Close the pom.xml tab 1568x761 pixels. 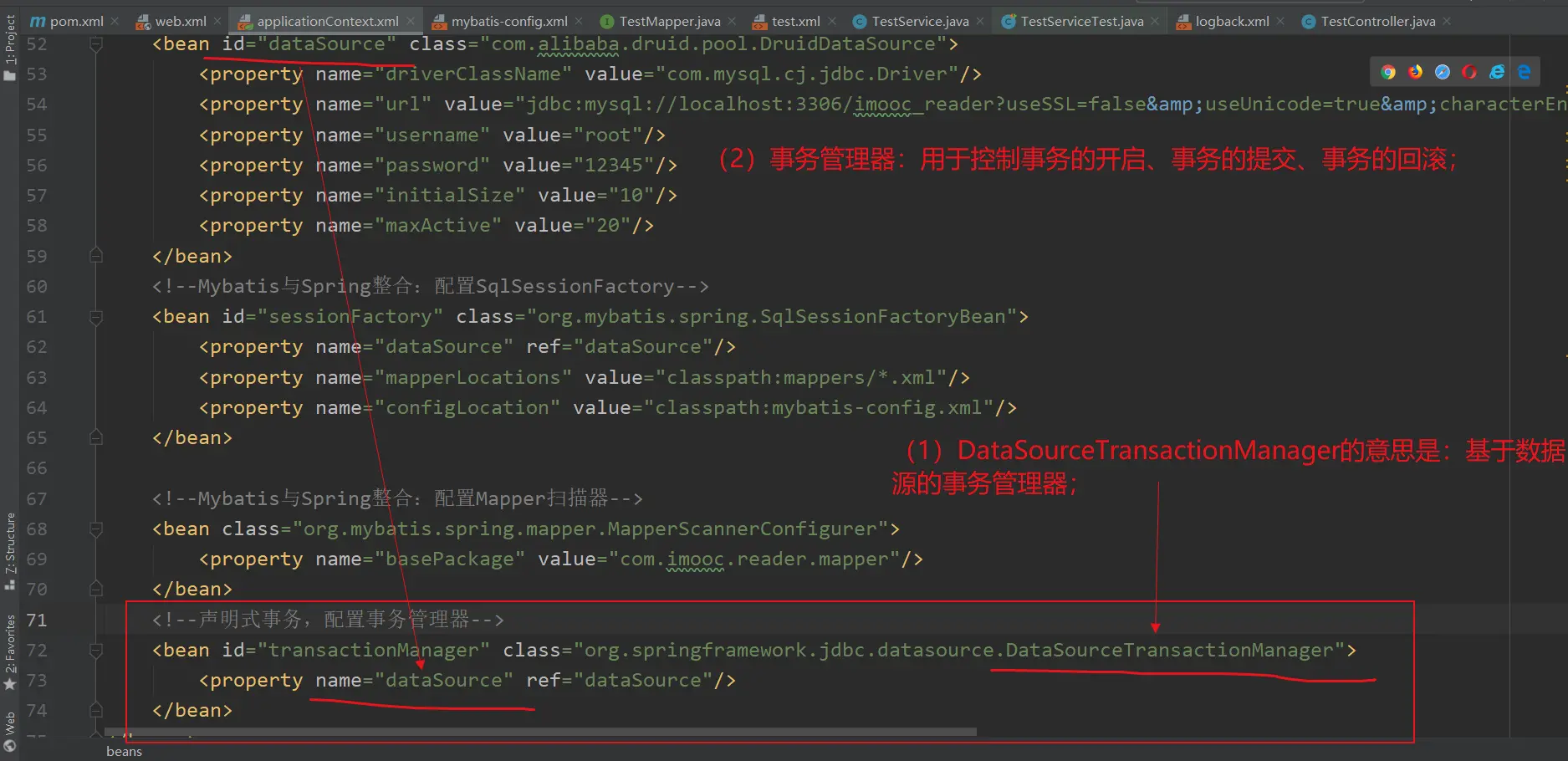pyautogui.click(x=115, y=21)
